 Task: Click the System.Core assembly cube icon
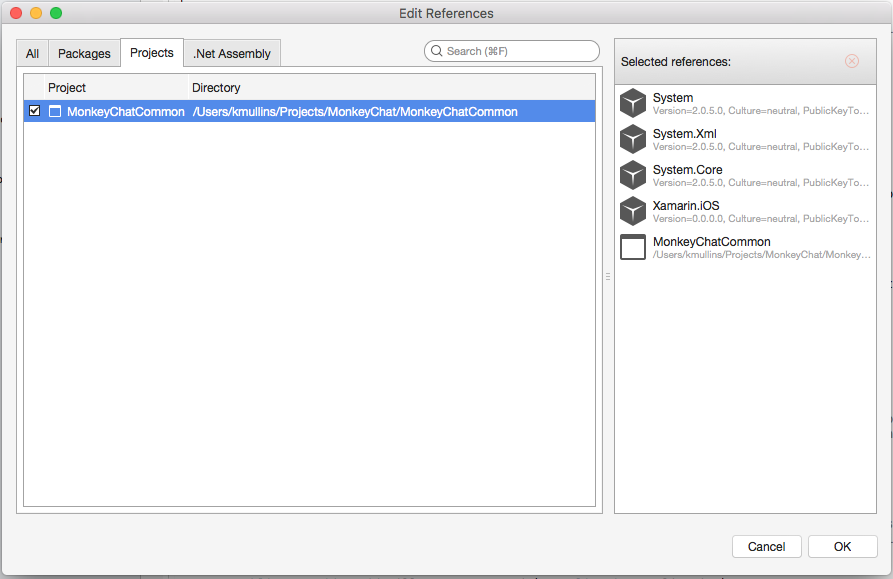[632, 174]
